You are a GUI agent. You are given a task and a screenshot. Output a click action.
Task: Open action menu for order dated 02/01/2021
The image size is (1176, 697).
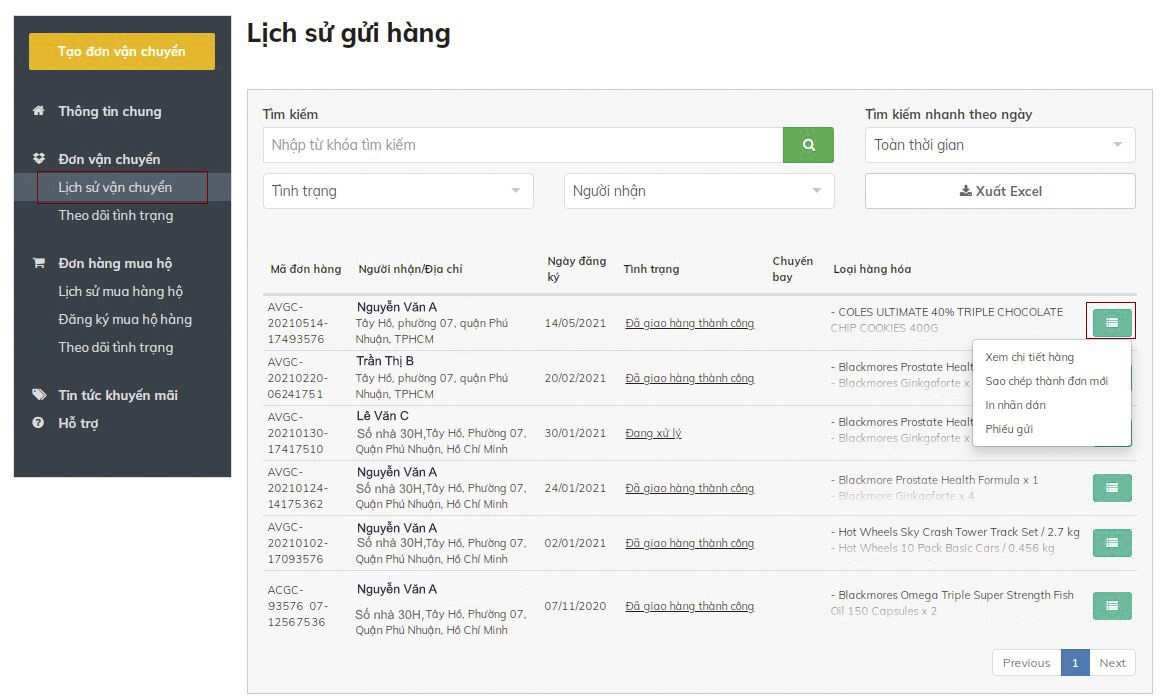click(1111, 543)
